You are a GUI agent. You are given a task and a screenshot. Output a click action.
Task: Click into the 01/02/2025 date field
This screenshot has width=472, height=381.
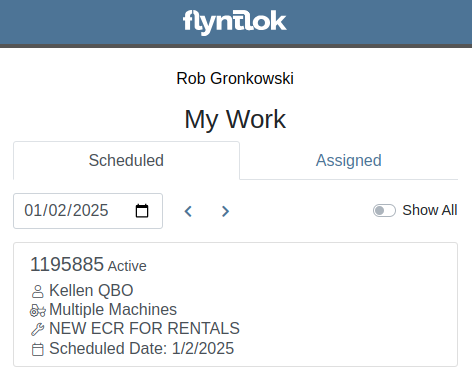(x=88, y=211)
